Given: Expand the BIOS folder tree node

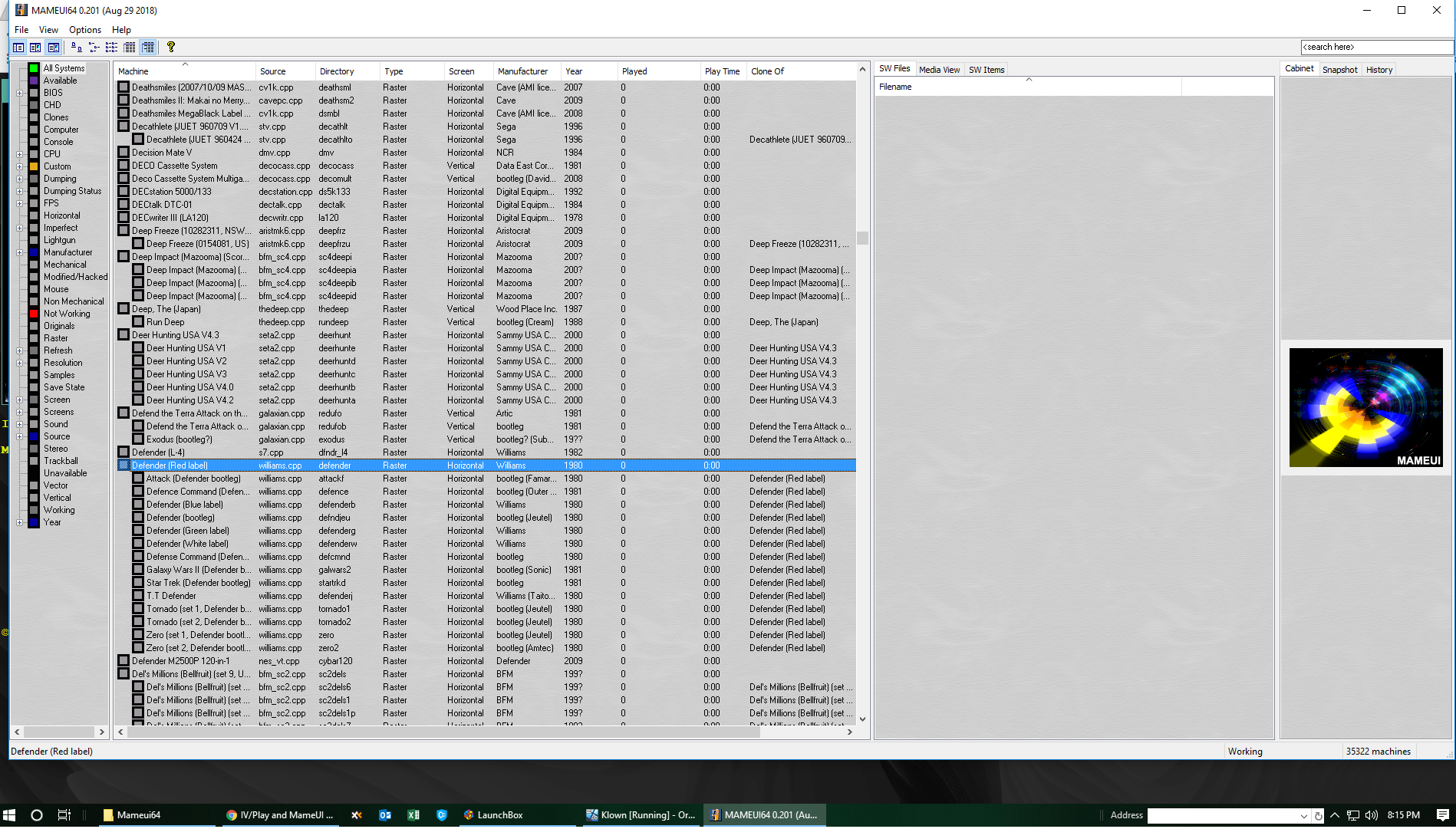Looking at the screenshot, I should pyautogui.click(x=20, y=93).
